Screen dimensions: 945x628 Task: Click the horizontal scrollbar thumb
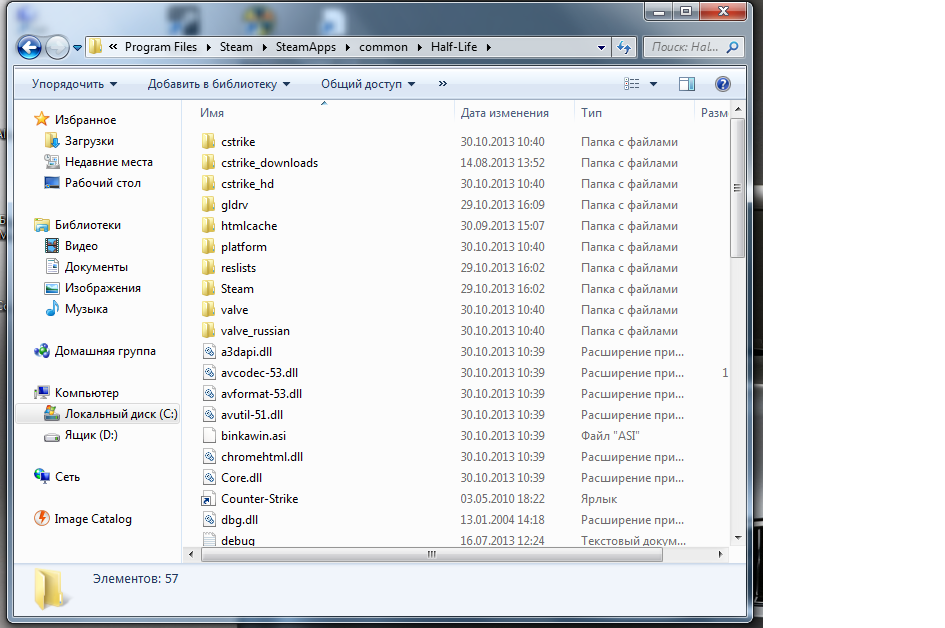click(x=432, y=554)
